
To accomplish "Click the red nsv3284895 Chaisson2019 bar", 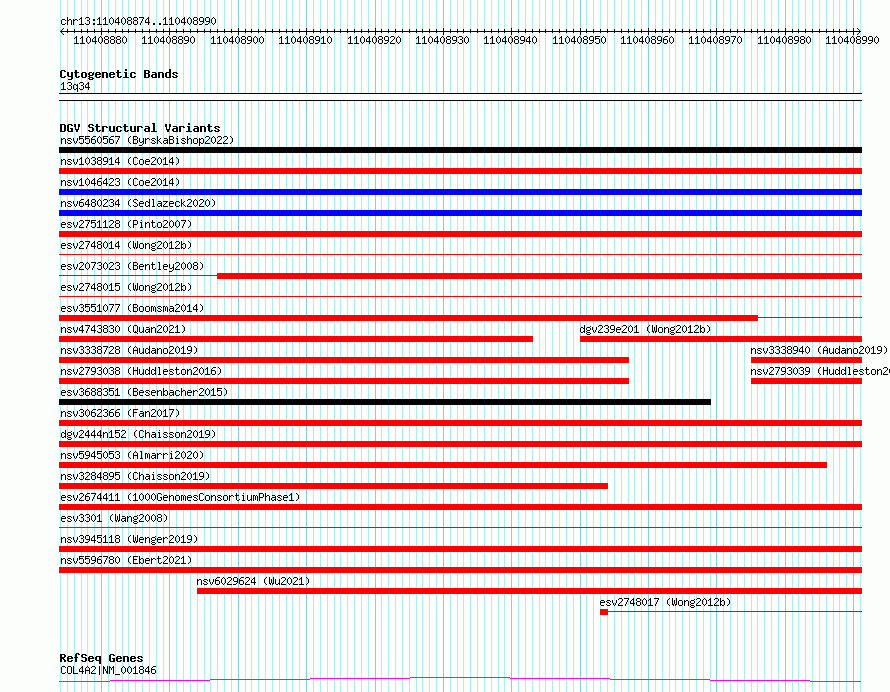I will (333, 486).
